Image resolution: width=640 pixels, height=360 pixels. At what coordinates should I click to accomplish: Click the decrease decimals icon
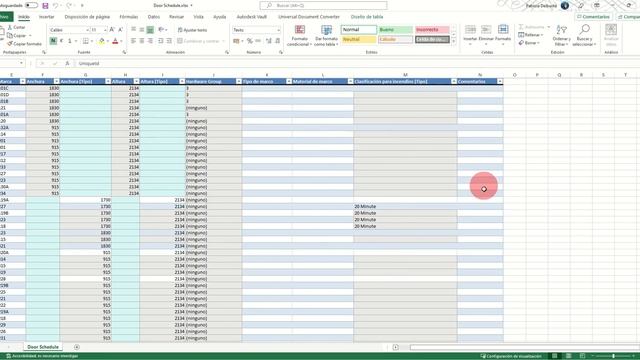[x=278, y=41]
